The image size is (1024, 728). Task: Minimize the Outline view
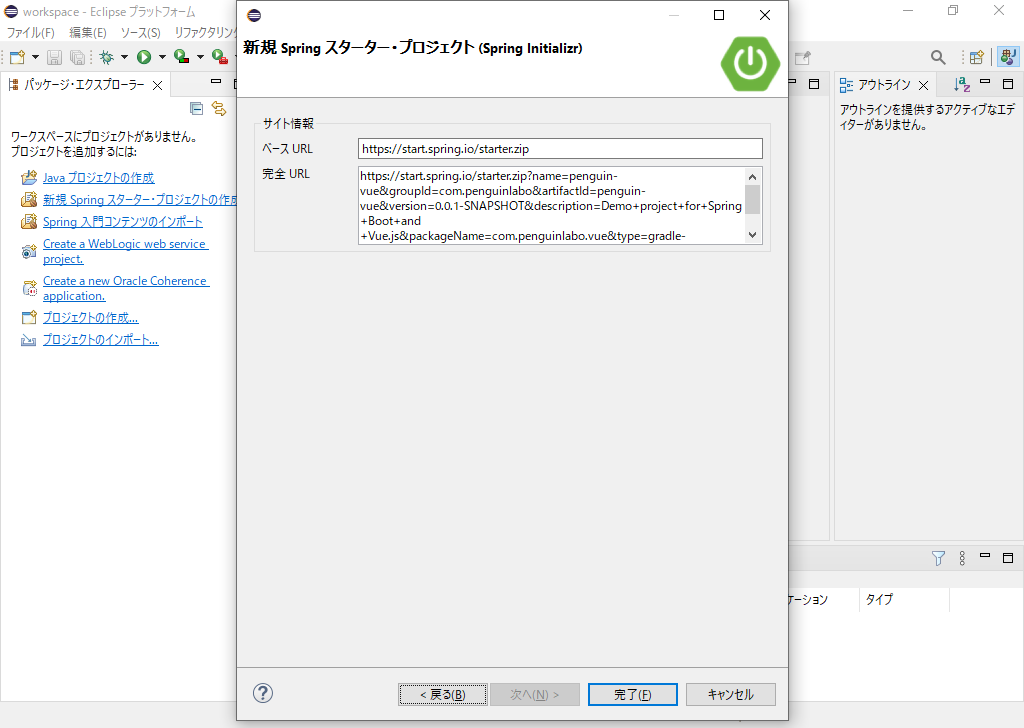[x=985, y=82]
